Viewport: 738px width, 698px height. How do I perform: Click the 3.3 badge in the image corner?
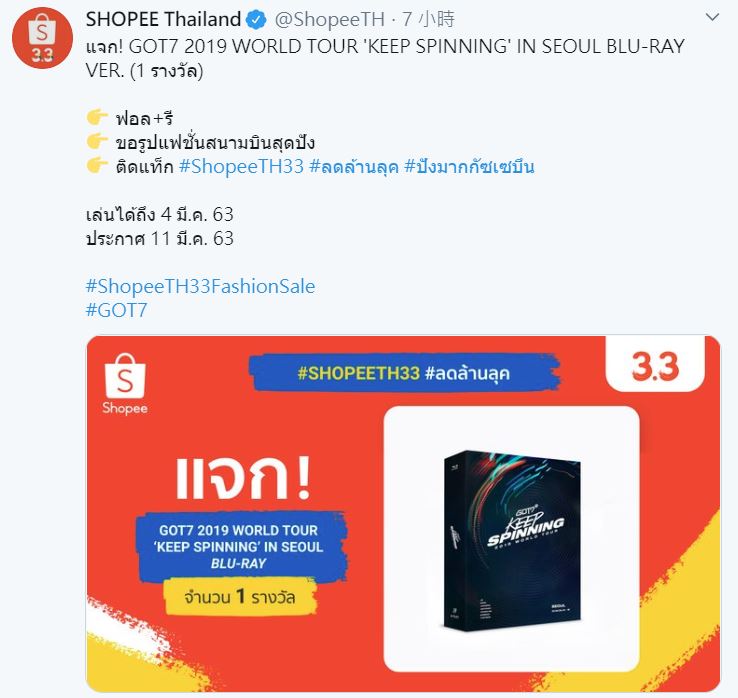click(655, 365)
